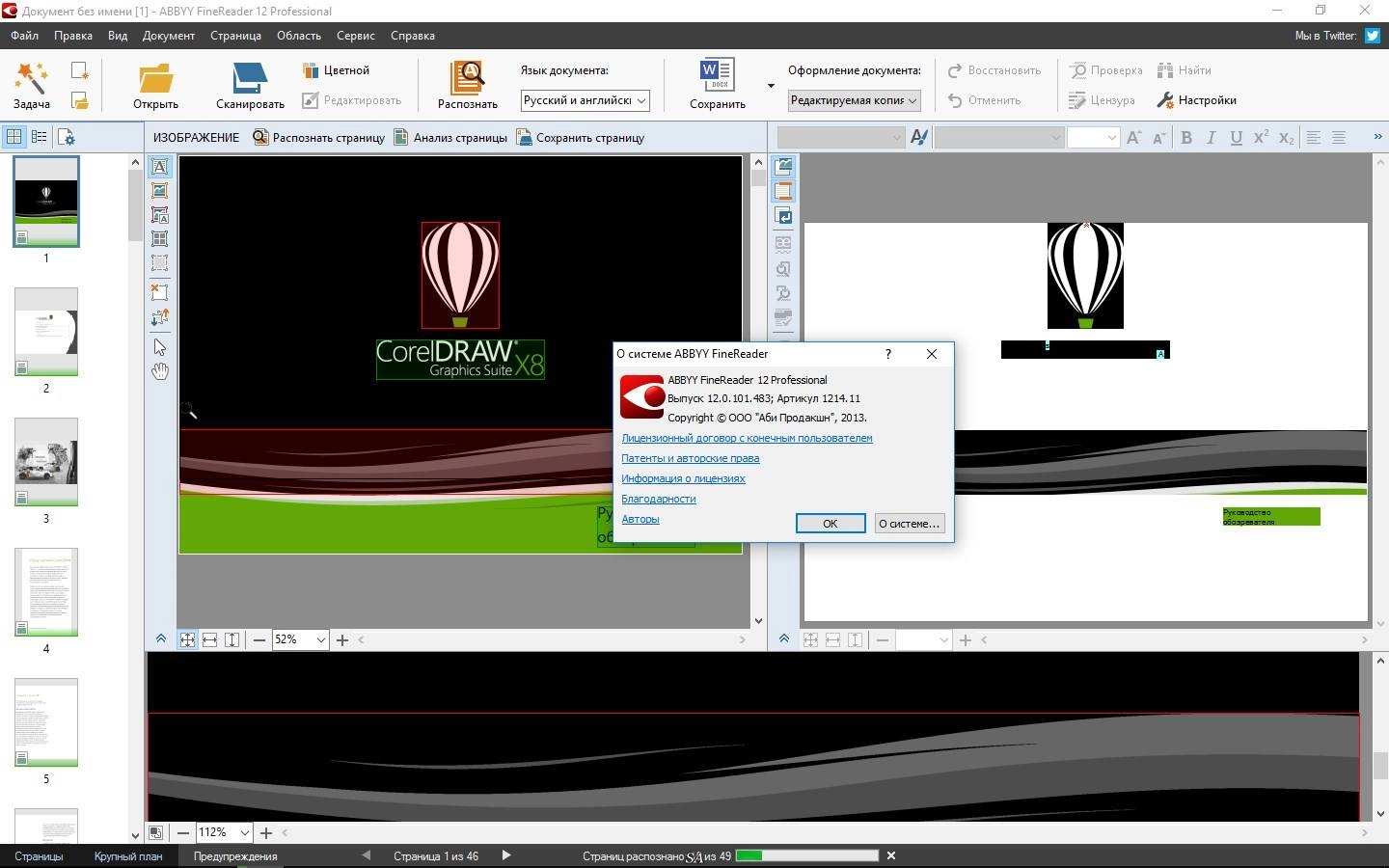Select page 3 thumbnail
This screenshot has width=1389, height=868.
46,462
